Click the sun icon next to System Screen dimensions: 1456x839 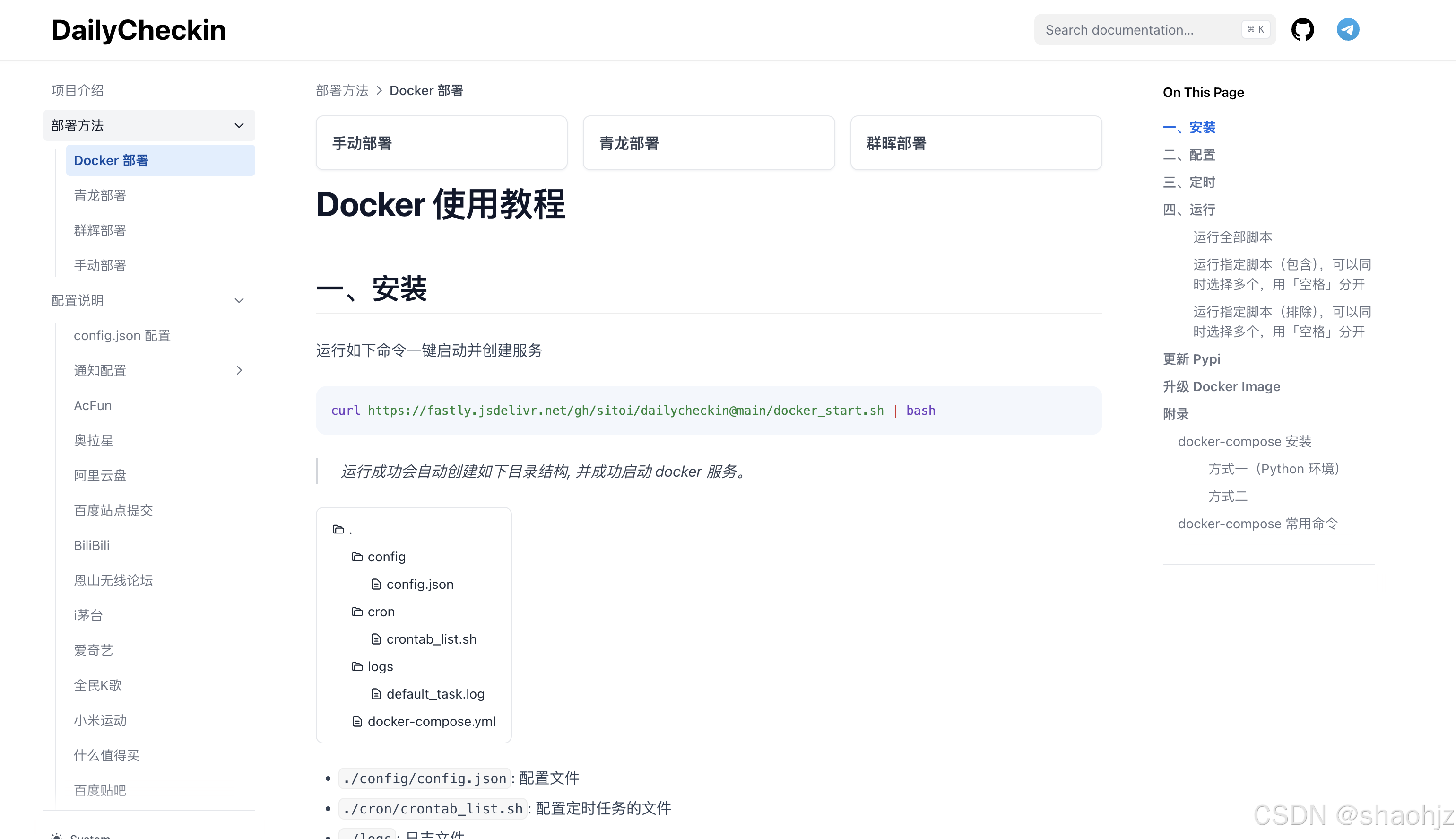pyautogui.click(x=57, y=836)
